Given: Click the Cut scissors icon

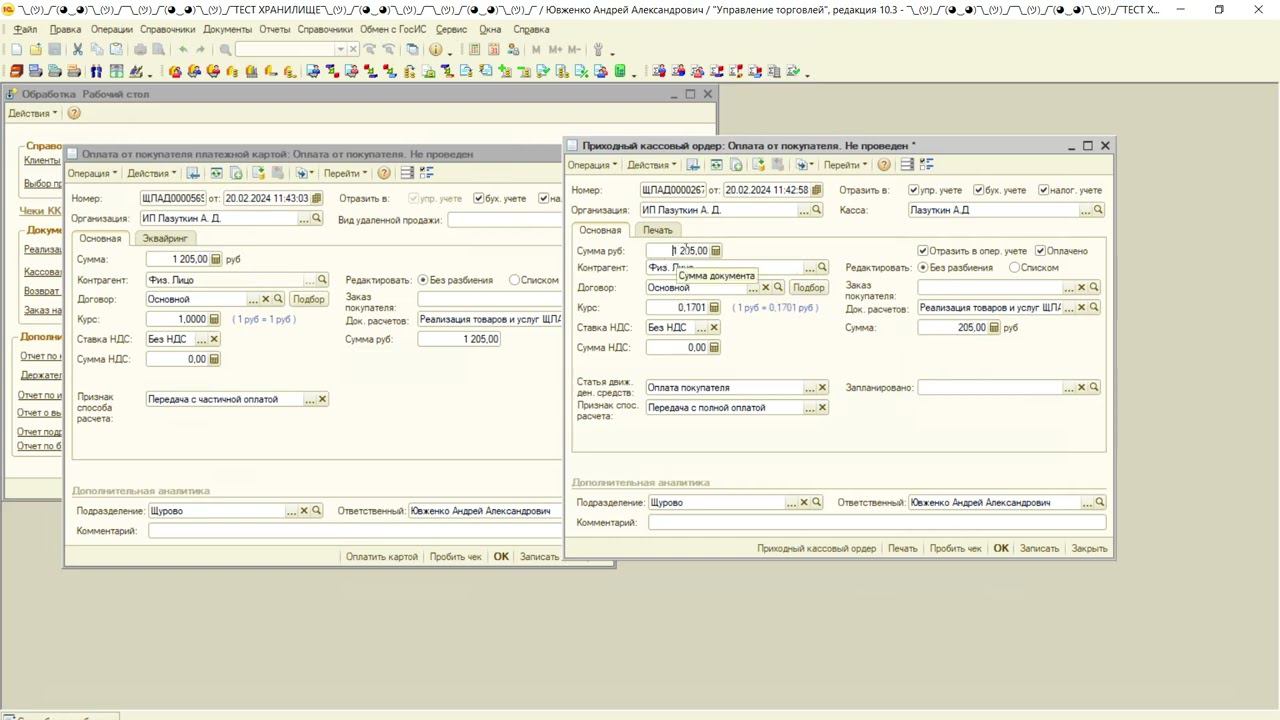Looking at the screenshot, I should pyautogui.click(x=78, y=49).
